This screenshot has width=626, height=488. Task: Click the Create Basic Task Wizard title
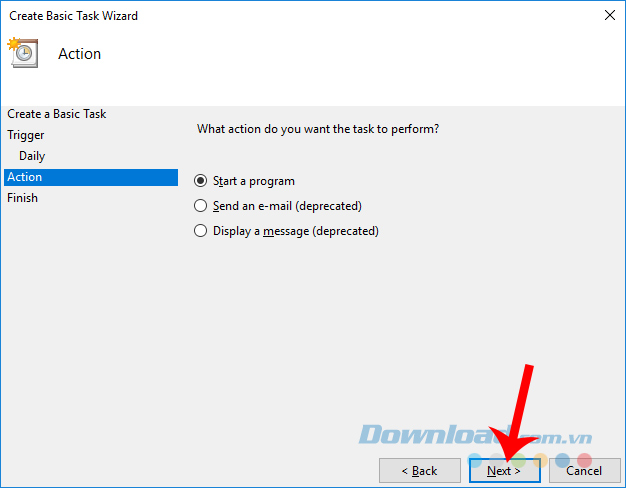pyautogui.click(x=73, y=16)
